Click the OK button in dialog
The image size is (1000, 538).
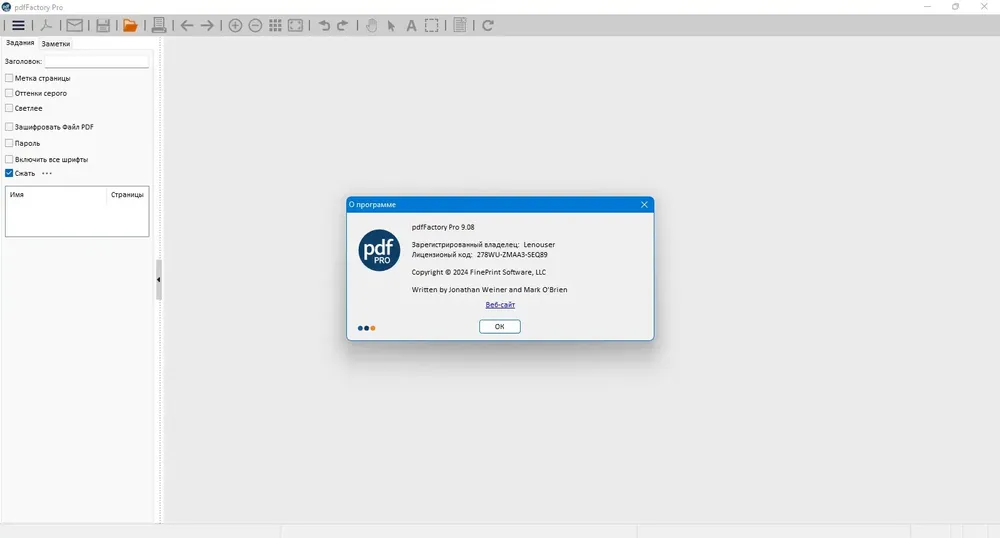click(499, 326)
